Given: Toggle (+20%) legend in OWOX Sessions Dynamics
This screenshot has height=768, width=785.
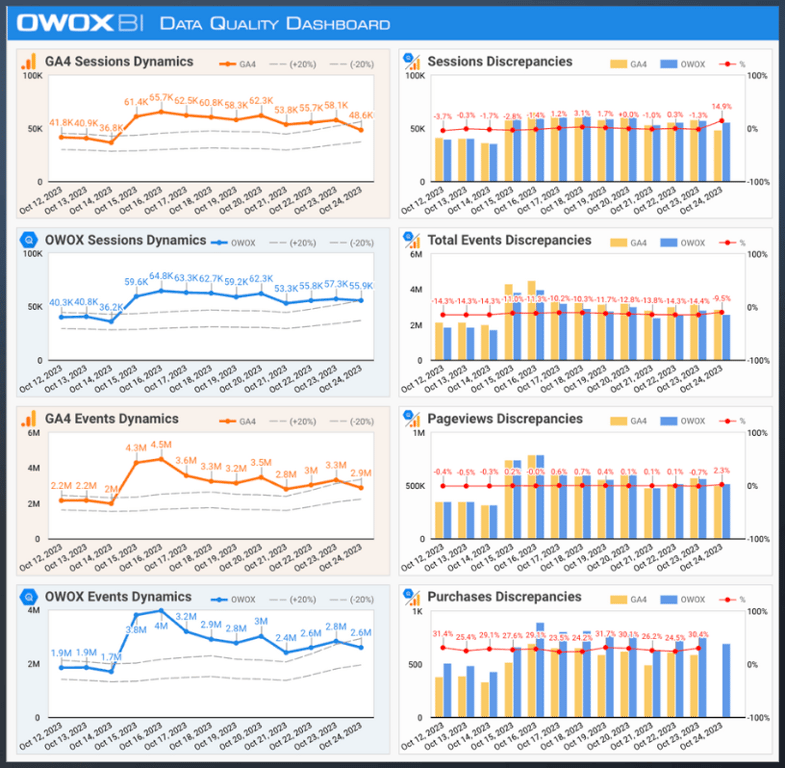Looking at the screenshot, I should 293,243.
